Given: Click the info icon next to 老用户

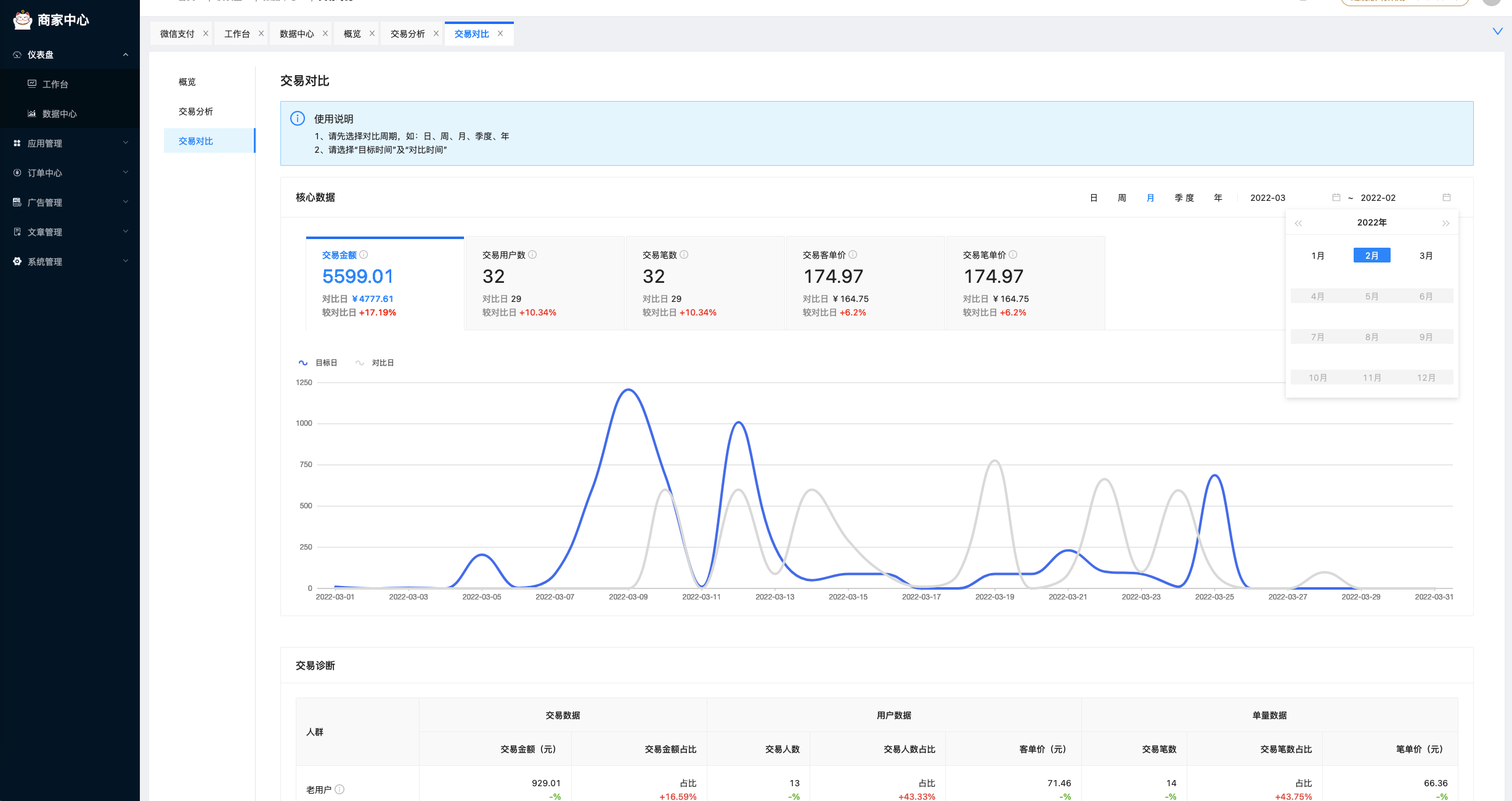Looking at the screenshot, I should coord(339,789).
